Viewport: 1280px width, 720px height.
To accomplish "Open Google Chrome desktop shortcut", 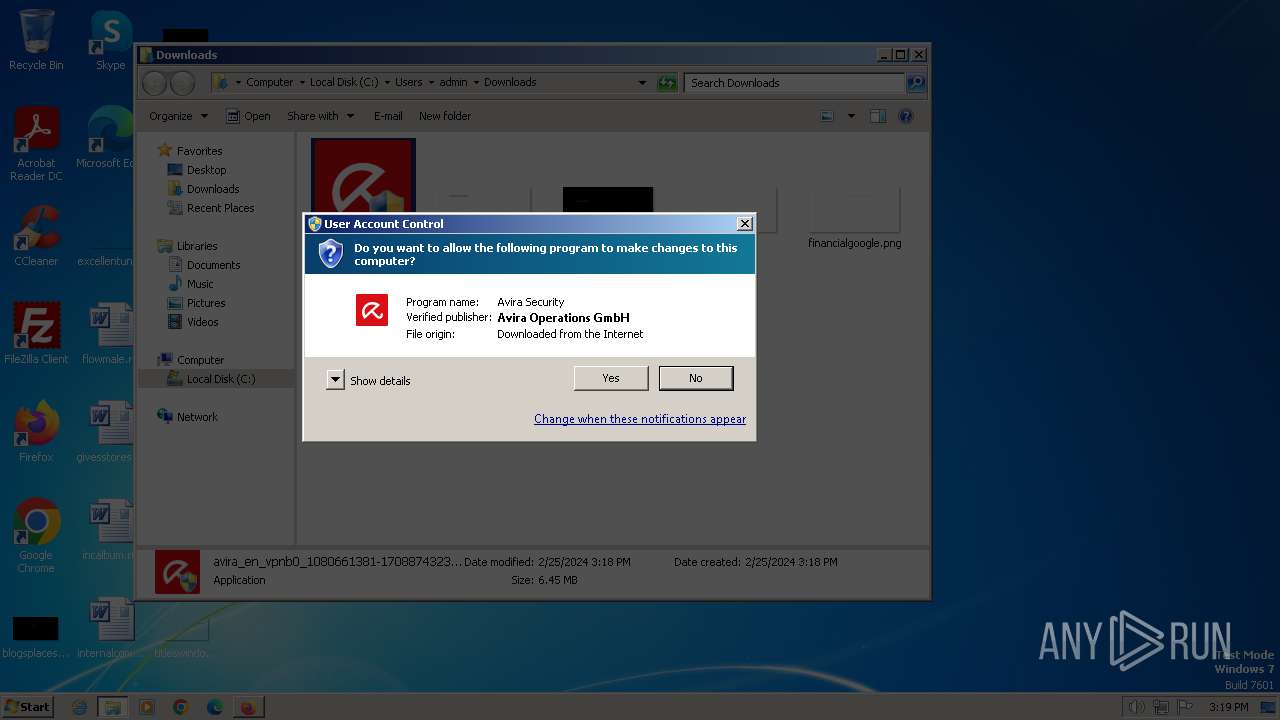I will click(x=36, y=535).
